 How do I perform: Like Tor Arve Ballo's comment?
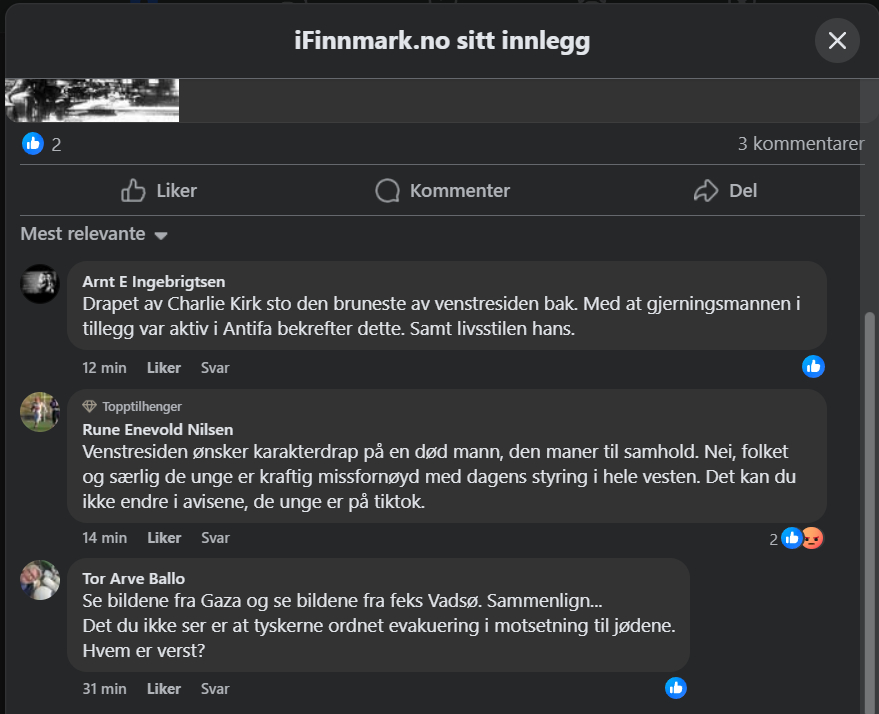tap(164, 689)
